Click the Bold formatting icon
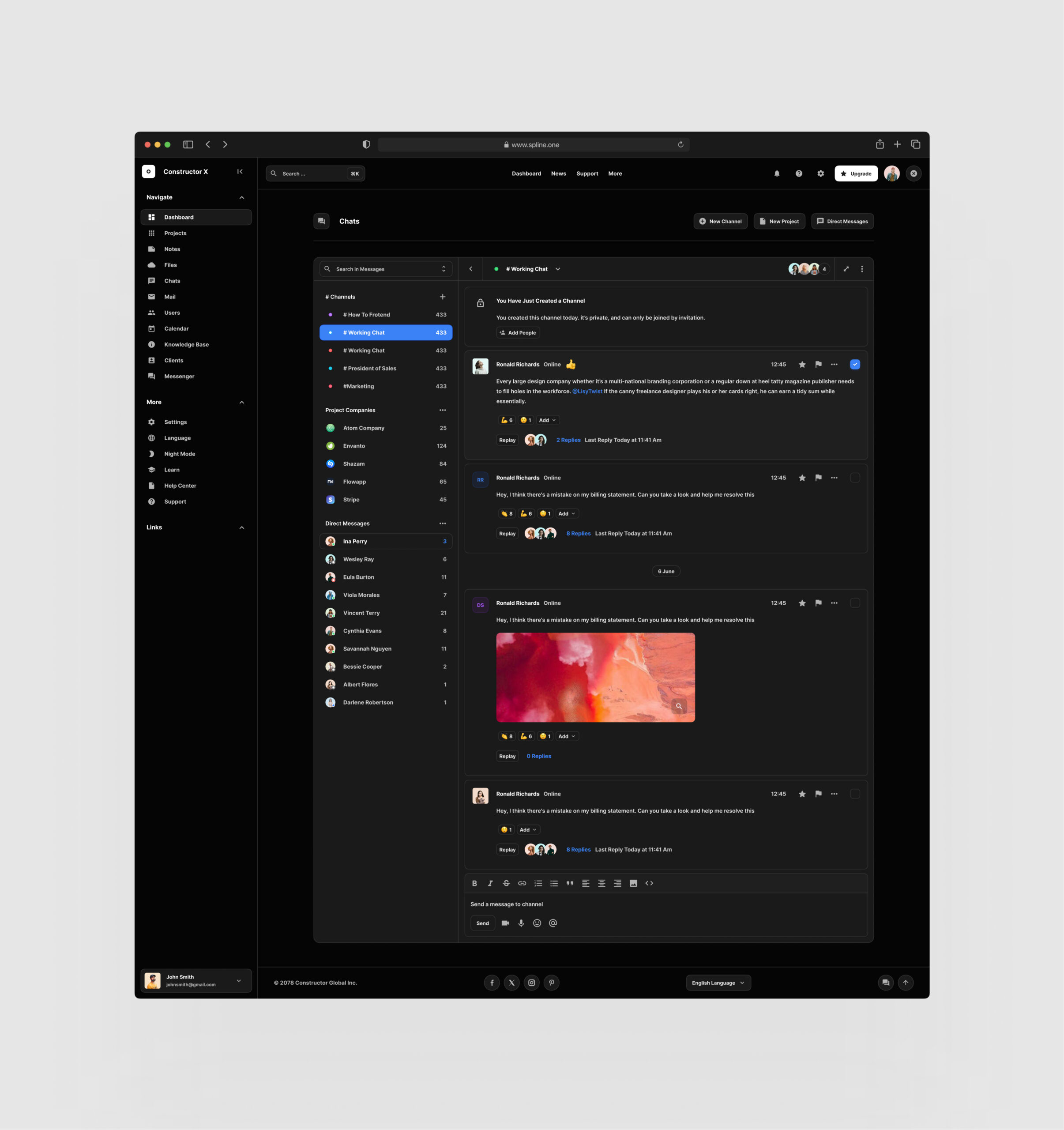Viewport: 1064px width, 1130px height. click(x=474, y=883)
